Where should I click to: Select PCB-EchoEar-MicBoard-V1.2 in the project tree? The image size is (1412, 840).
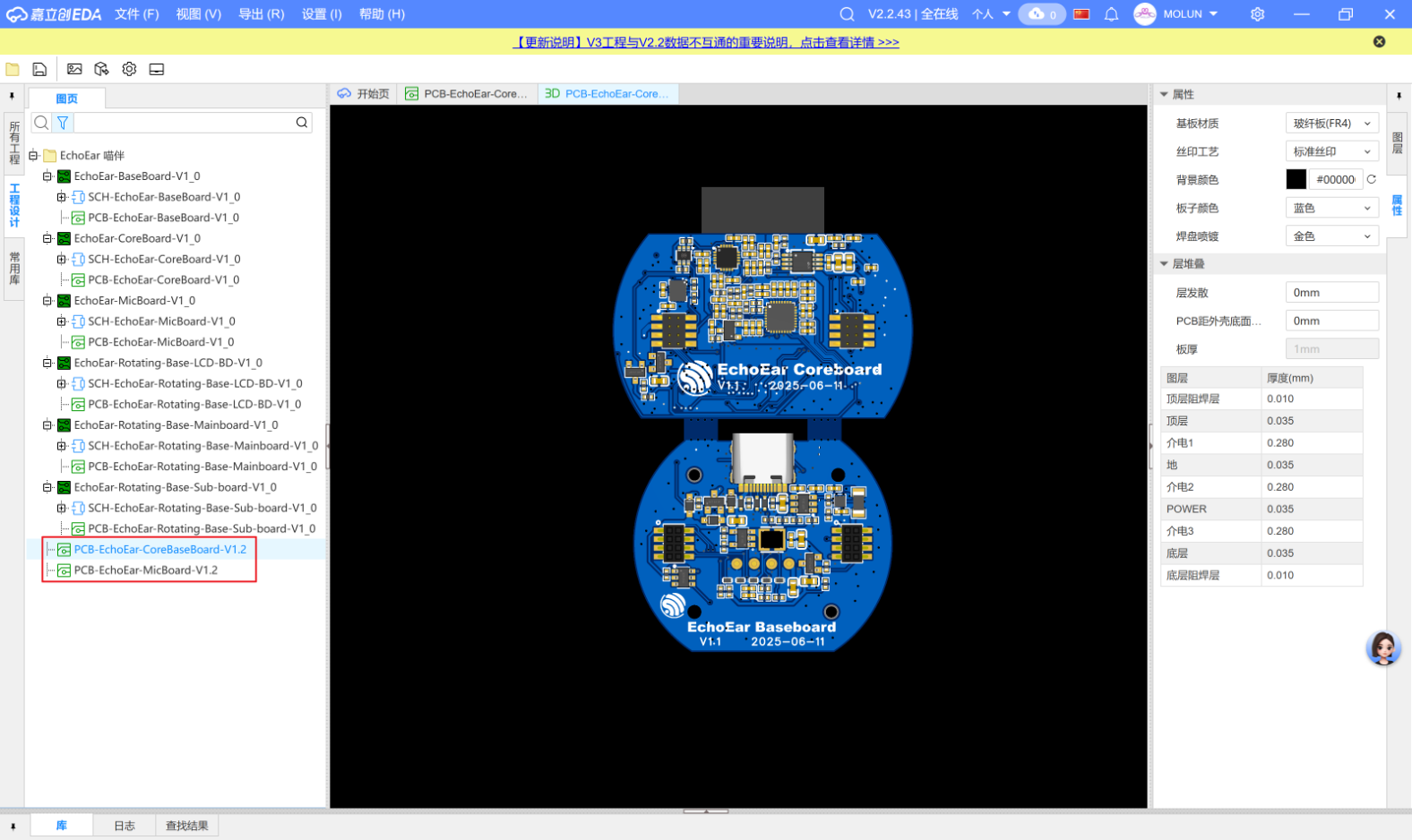pos(145,570)
